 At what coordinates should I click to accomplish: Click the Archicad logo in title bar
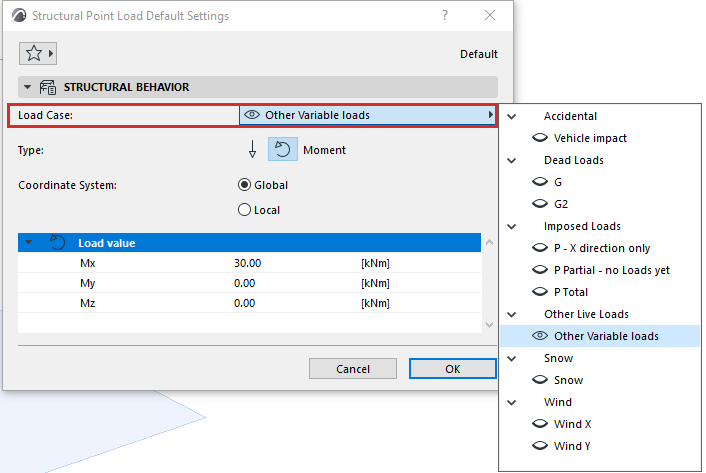[x=19, y=16]
